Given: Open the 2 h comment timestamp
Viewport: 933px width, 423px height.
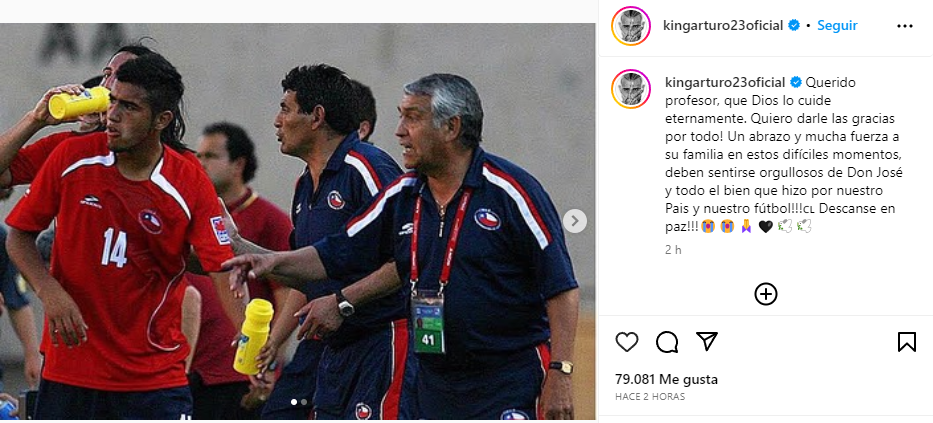Looking at the screenshot, I should (x=673, y=250).
